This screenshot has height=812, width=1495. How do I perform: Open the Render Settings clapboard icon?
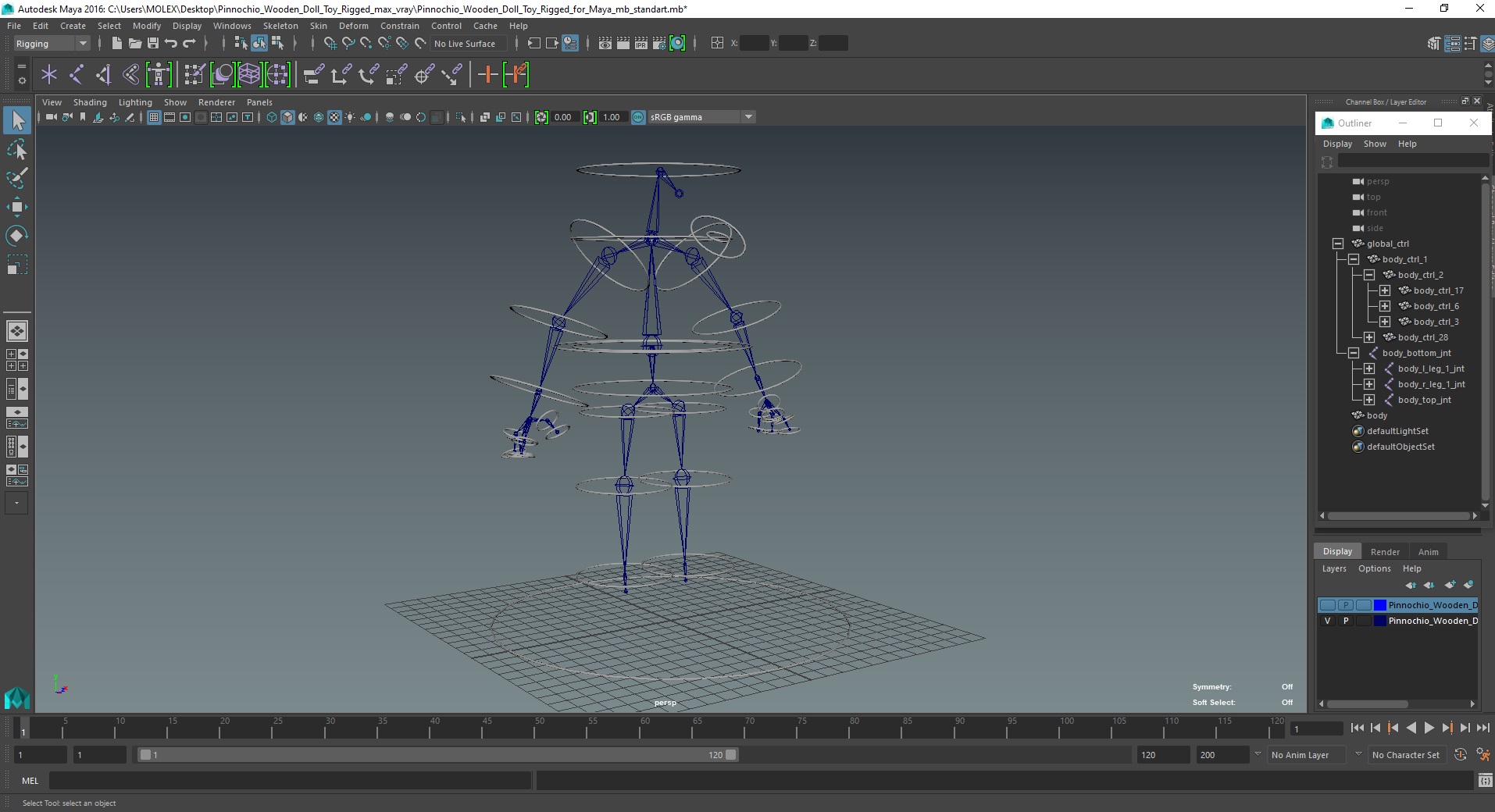(659, 44)
